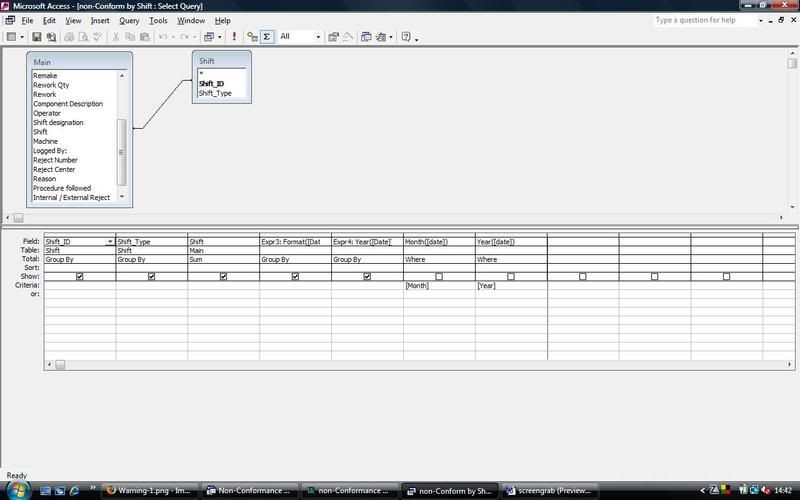800x500 pixels.
Task: Open the Windows Start orb
Action: 18,490
